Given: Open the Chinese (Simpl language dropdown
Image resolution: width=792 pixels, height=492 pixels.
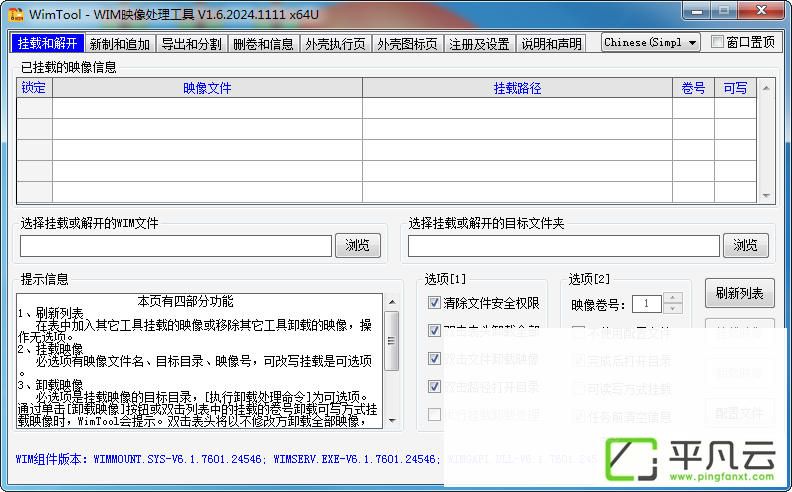Looking at the screenshot, I should (x=651, y=42).
